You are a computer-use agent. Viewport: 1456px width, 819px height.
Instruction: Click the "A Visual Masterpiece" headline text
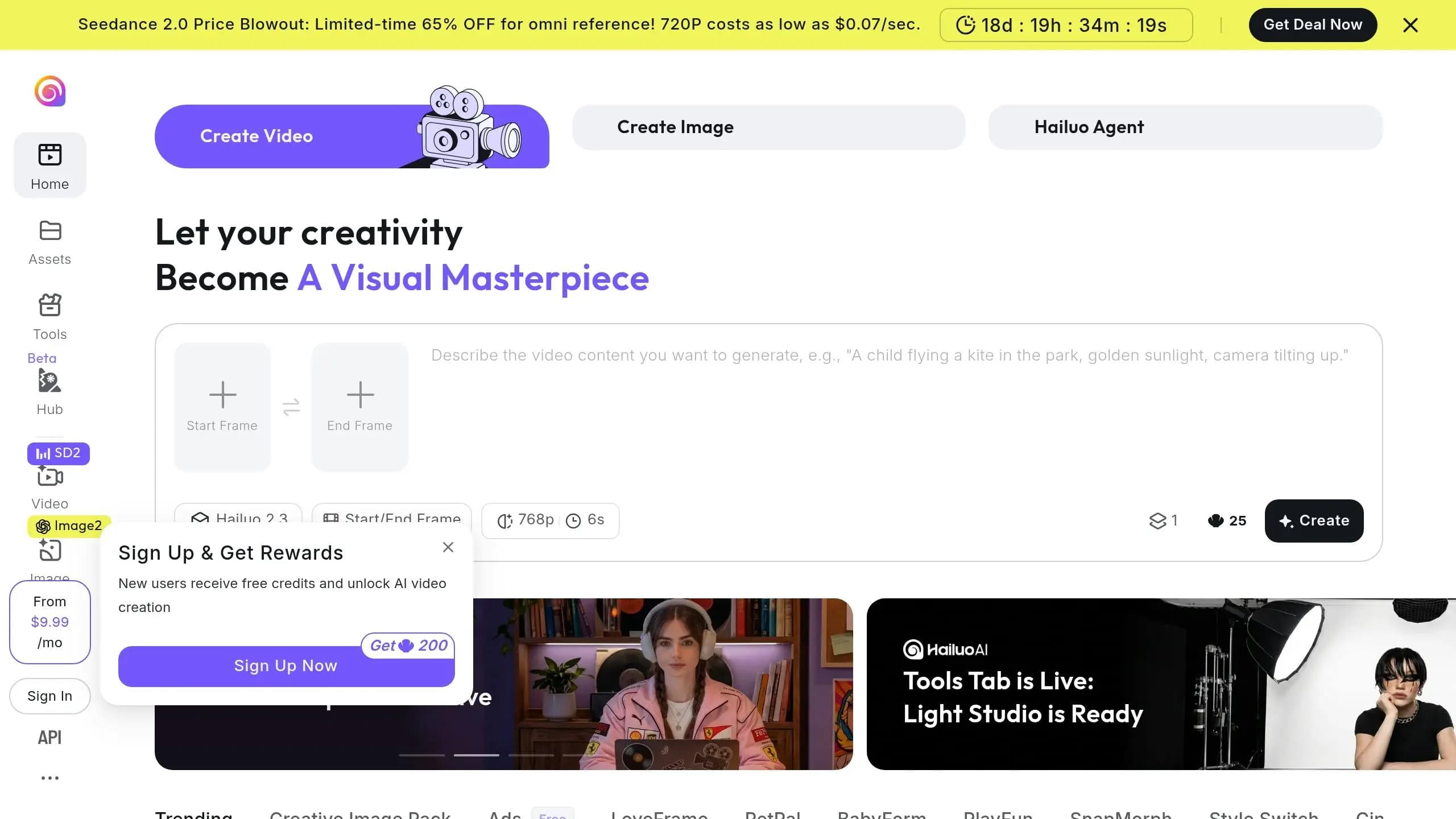pos(473,278)
